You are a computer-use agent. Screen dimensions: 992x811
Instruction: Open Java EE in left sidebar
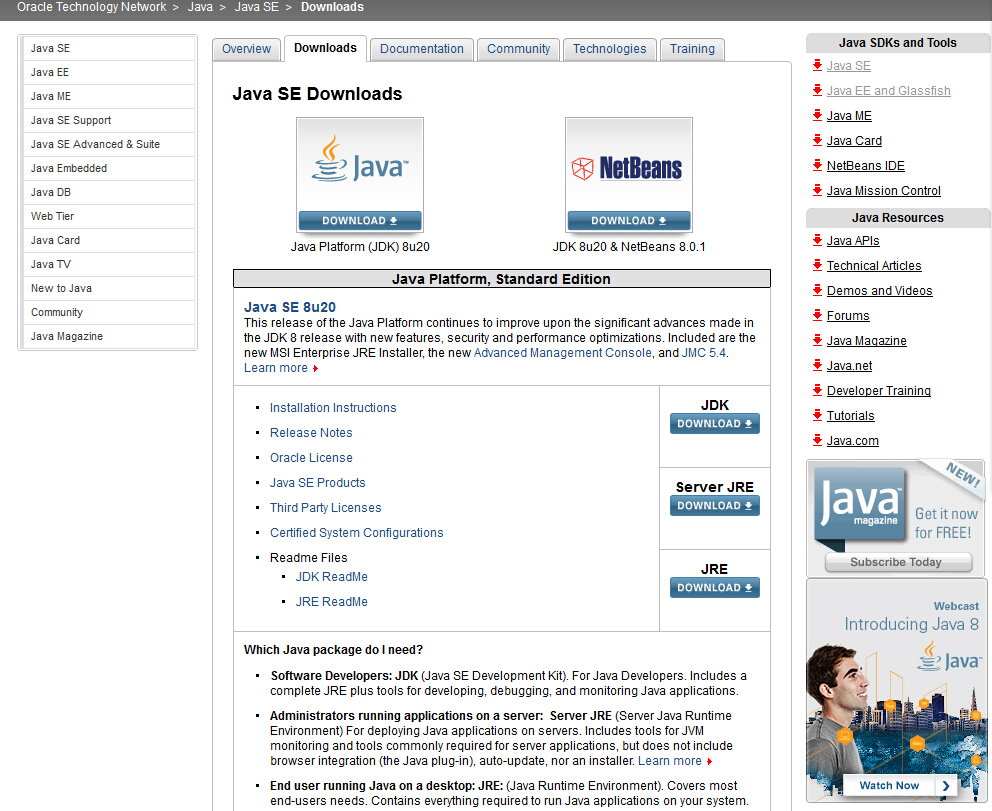click(108, 72)
